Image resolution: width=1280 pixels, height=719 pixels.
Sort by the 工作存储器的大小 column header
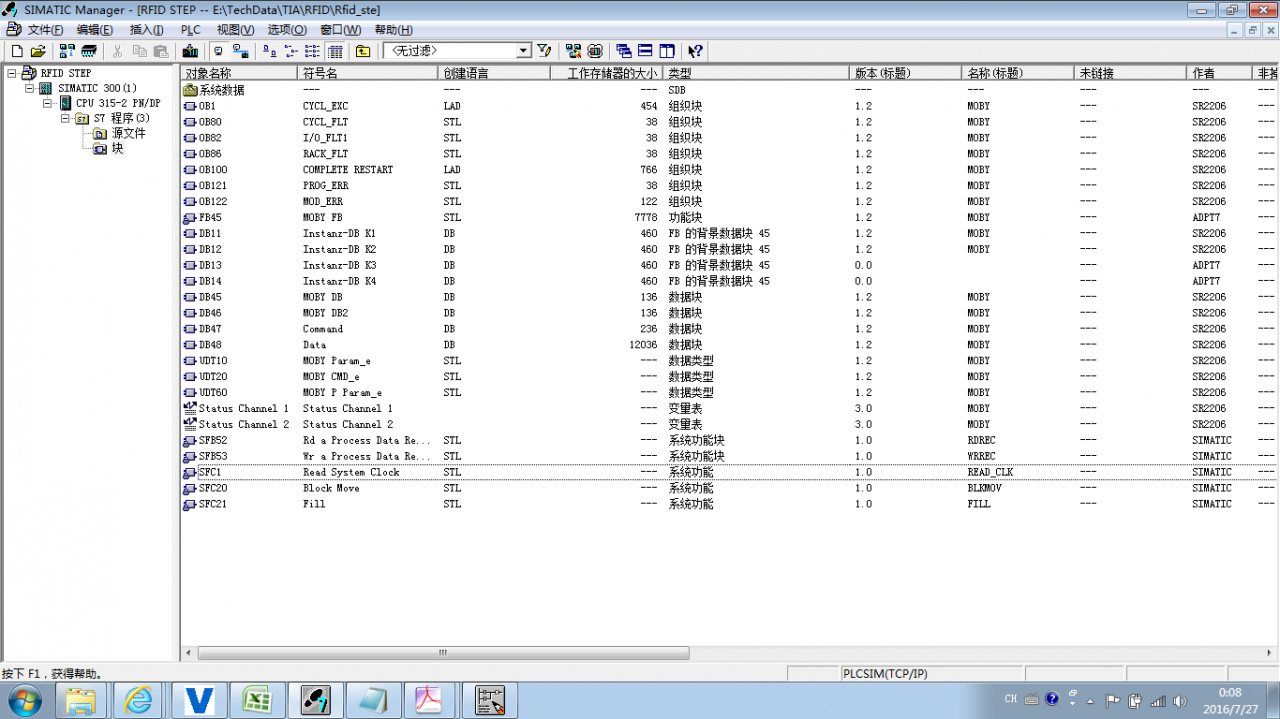(x=606, y=73)
